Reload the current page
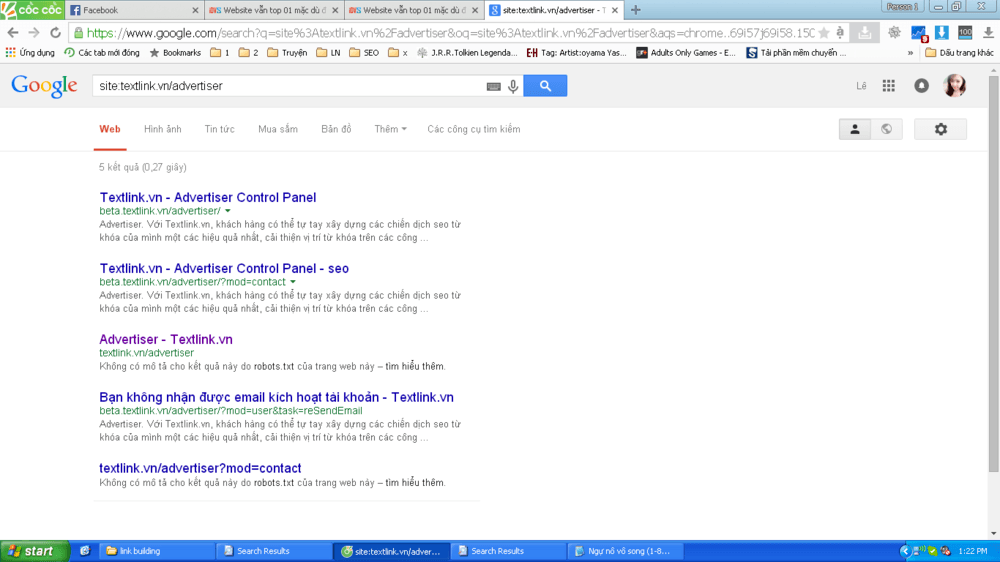Screen dimensions: 1000x562 (x=55, y=33)
